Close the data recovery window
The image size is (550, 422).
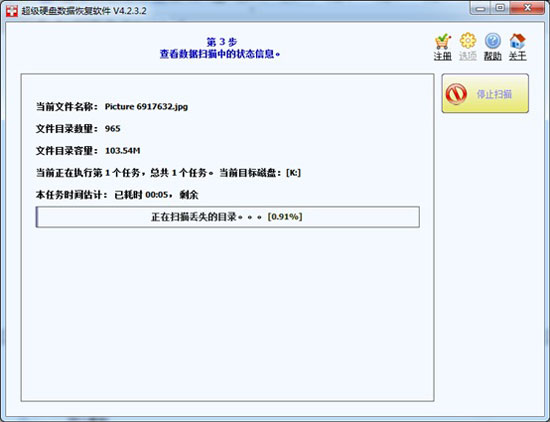(x=527, y=8)
